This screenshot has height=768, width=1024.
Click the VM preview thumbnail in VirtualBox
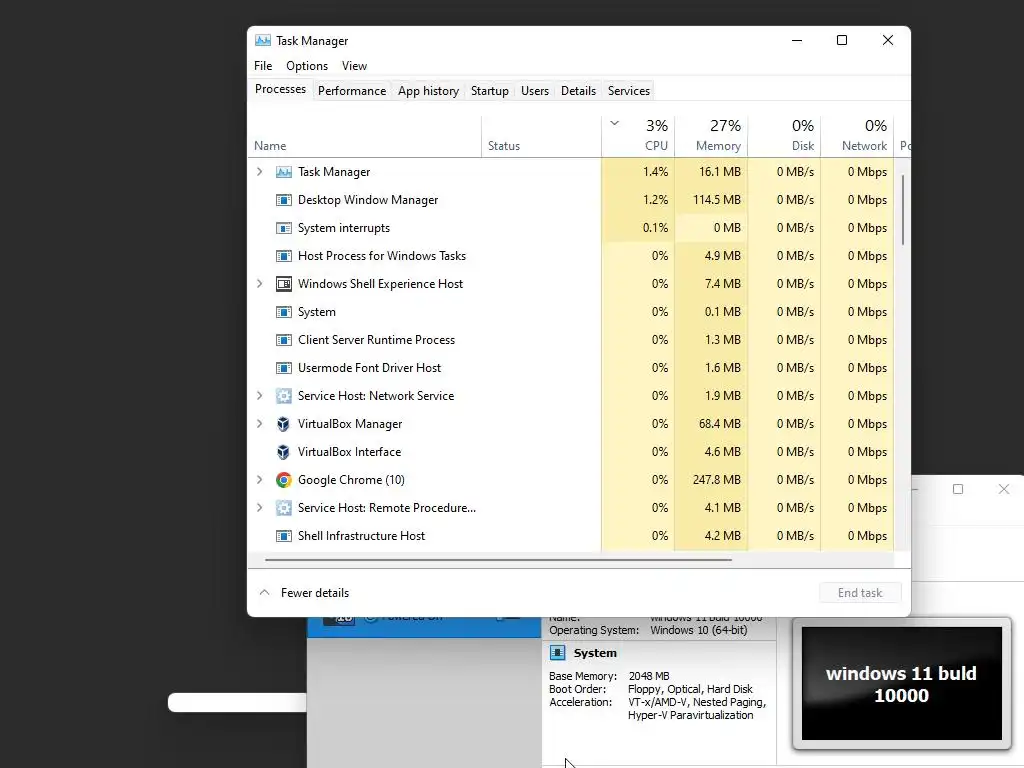pos(901,684)
